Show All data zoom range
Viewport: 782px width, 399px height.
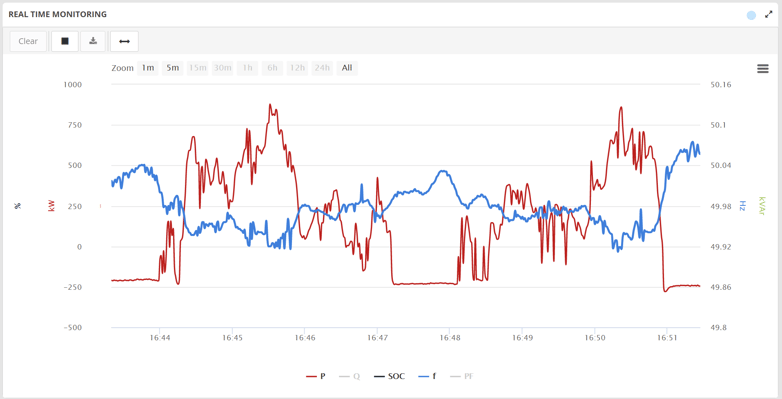coord(347,68)
